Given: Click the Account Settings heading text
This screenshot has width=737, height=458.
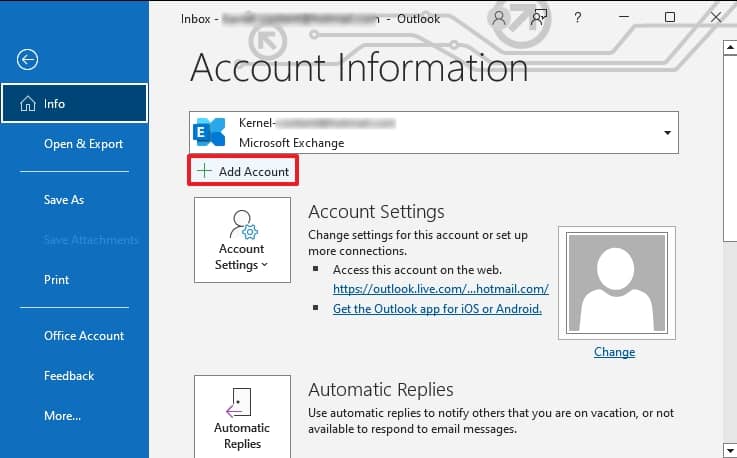Looking at the screenshot, I should (376, 212).
